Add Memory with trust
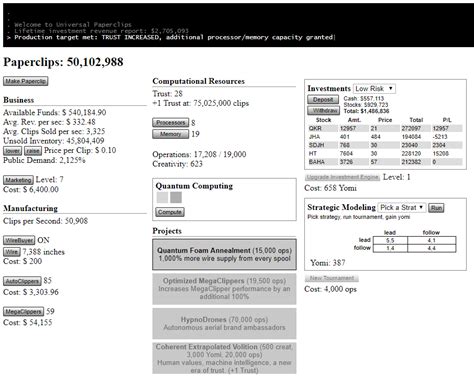 pyautogui.click(x=171, y=134)
